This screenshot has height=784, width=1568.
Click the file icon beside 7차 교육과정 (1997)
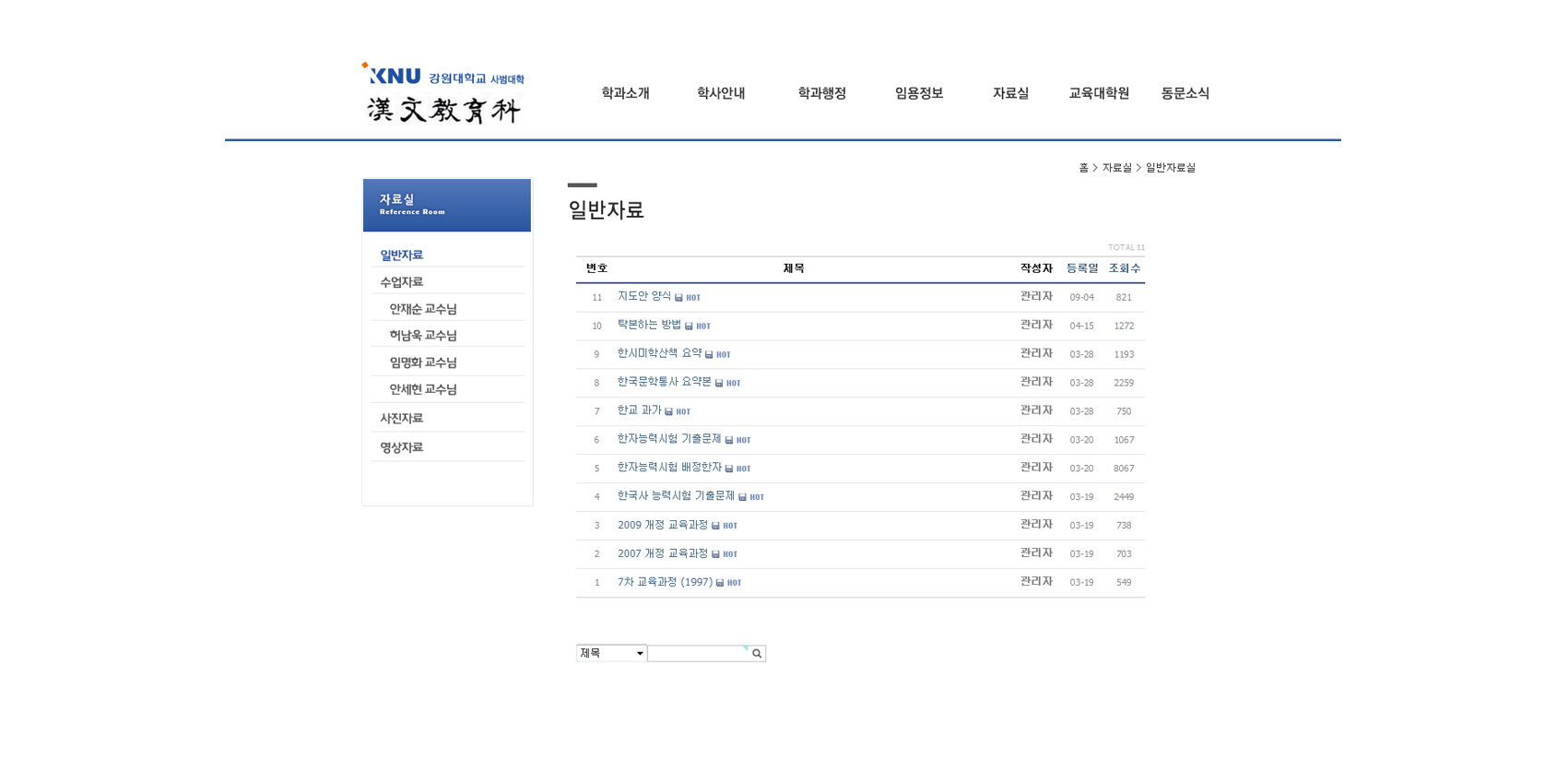(720, 583)
